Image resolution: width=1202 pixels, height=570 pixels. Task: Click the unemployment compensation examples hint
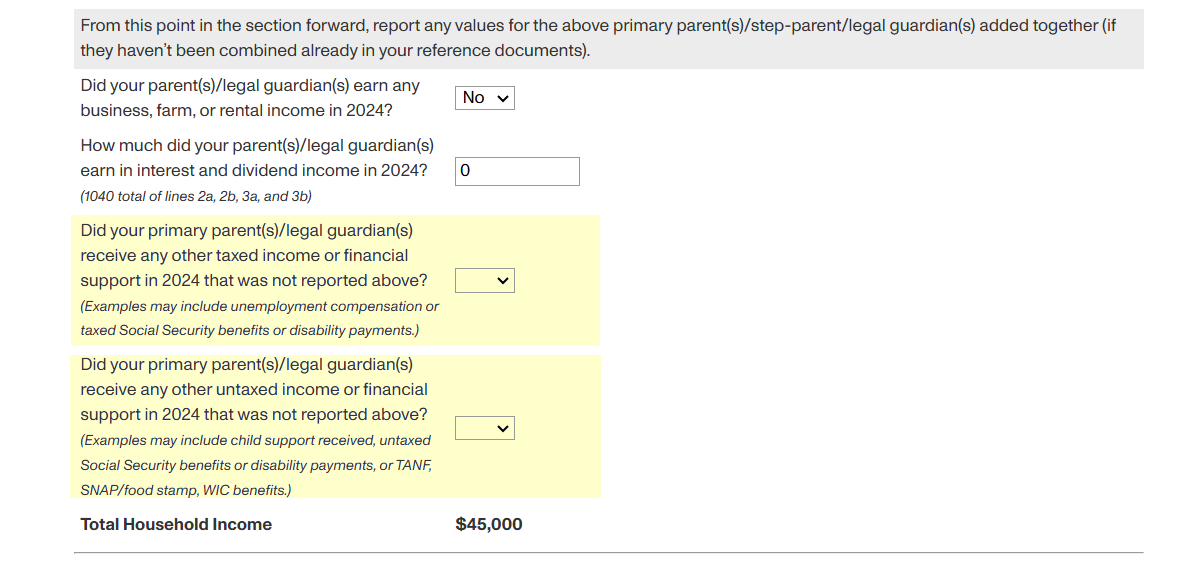click(260, 306)
